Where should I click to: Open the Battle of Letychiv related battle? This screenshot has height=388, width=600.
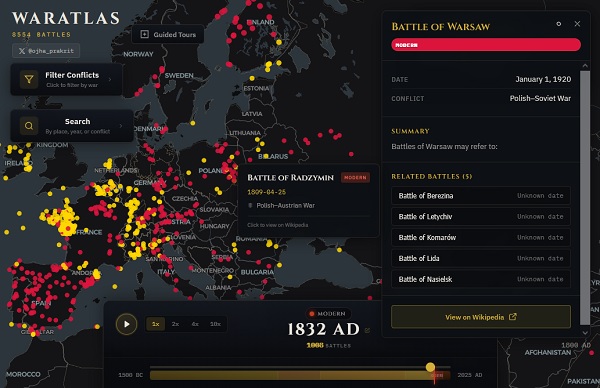pyautogui.click(x=481, y=217)
